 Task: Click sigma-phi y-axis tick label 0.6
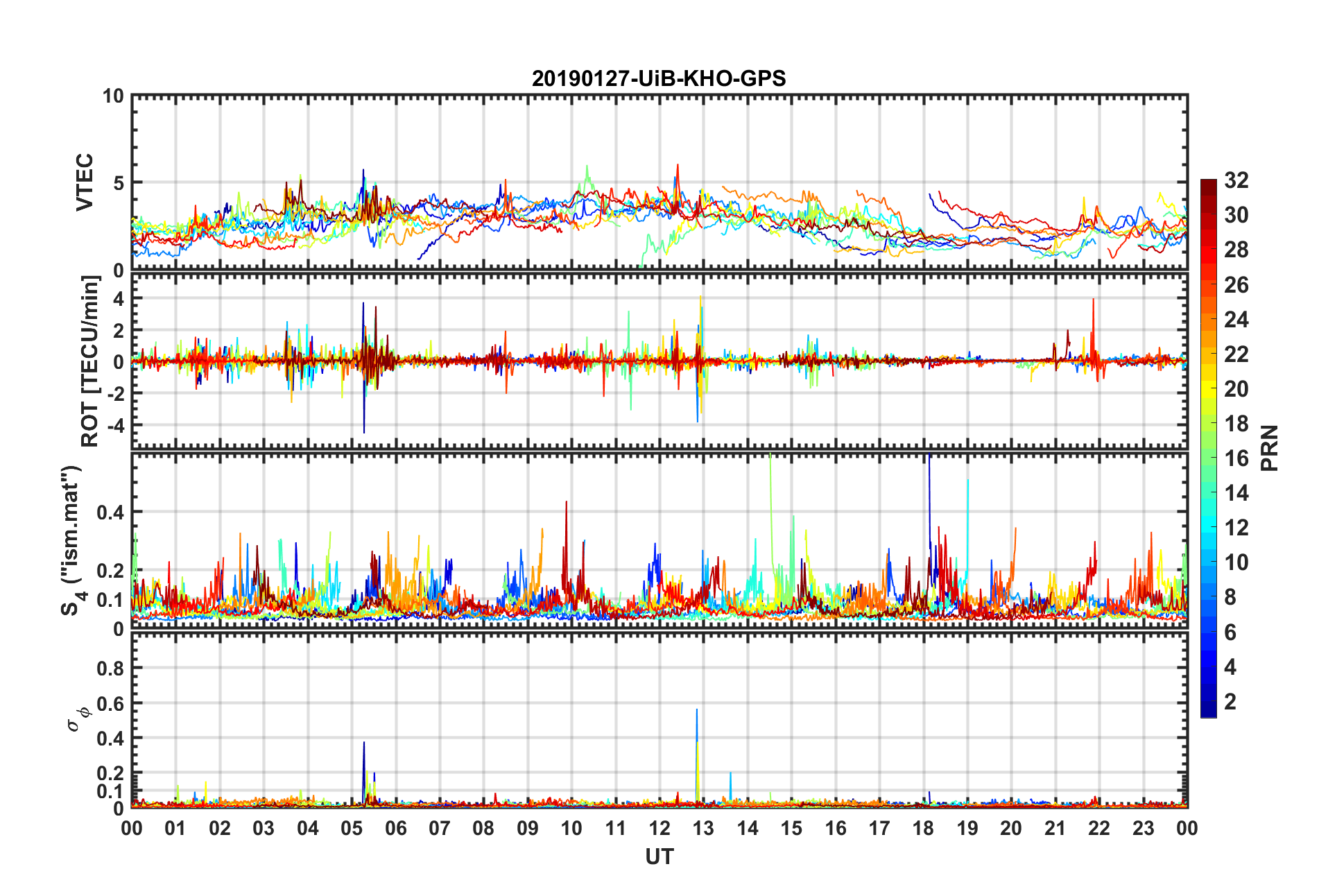tap(110, 703)
